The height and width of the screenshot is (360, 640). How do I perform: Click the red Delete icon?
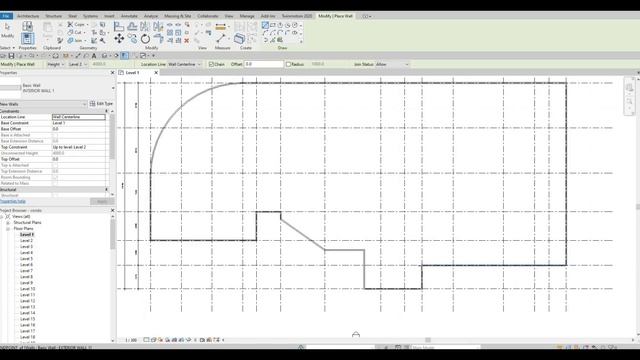pos(187,40)
